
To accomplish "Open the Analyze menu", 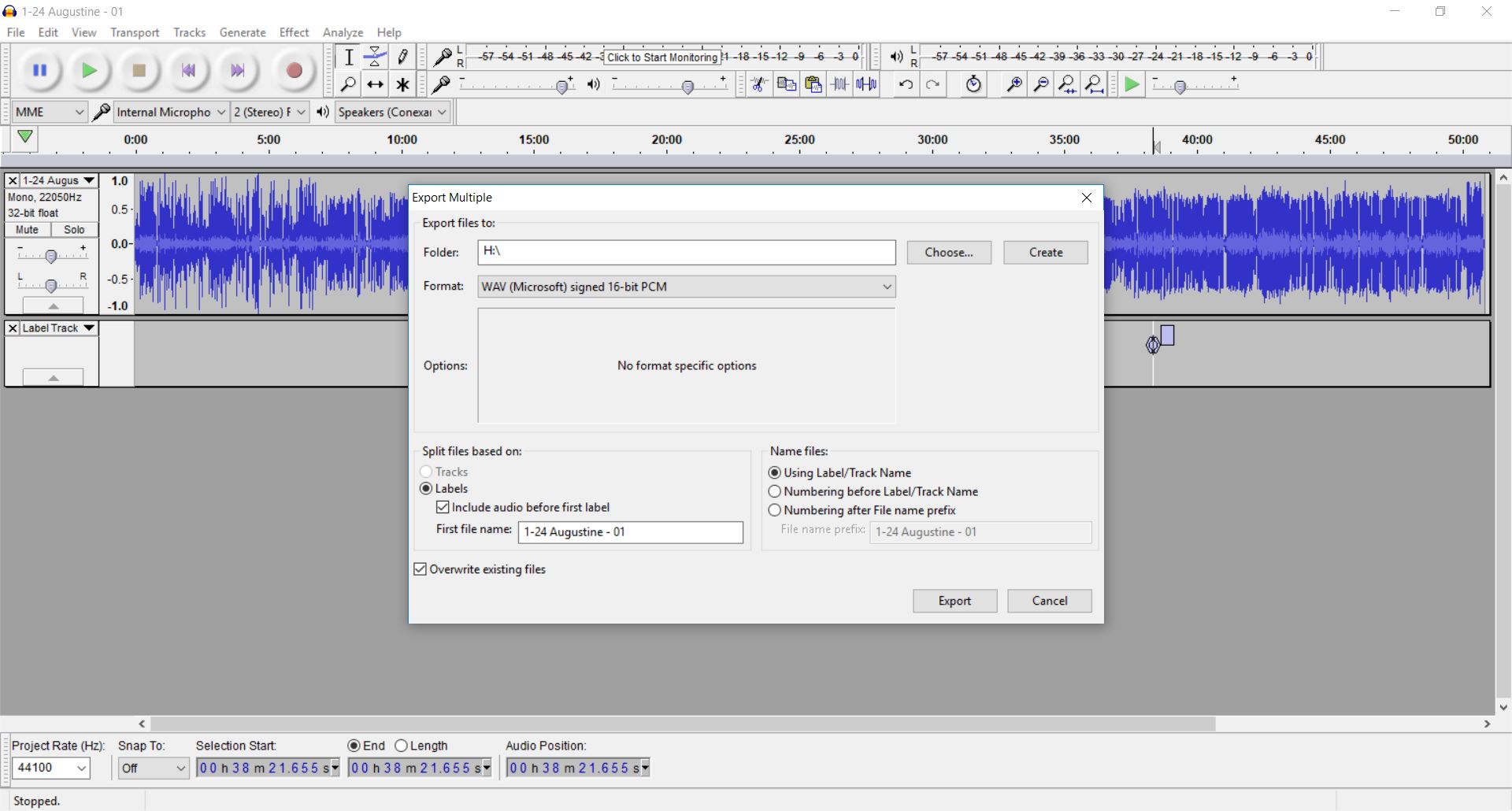I will coord(342,32).
